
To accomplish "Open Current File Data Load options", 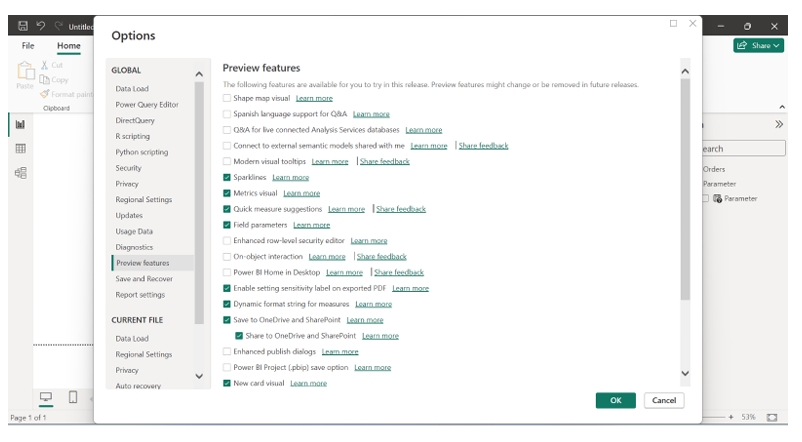I will (x=132, y=339).
